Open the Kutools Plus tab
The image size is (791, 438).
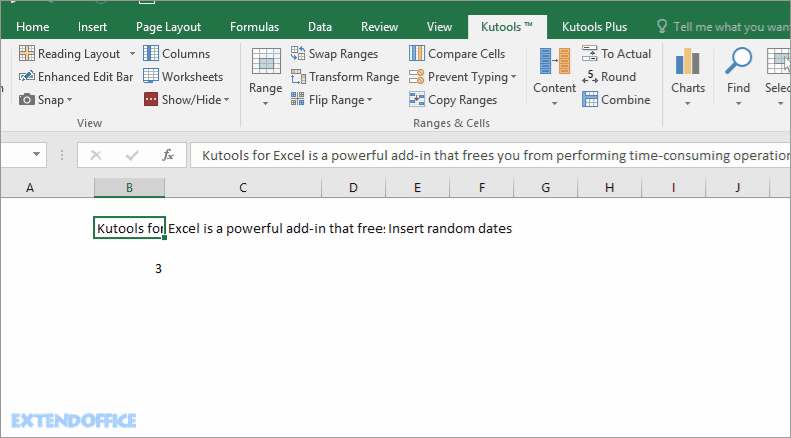(594, 27)
